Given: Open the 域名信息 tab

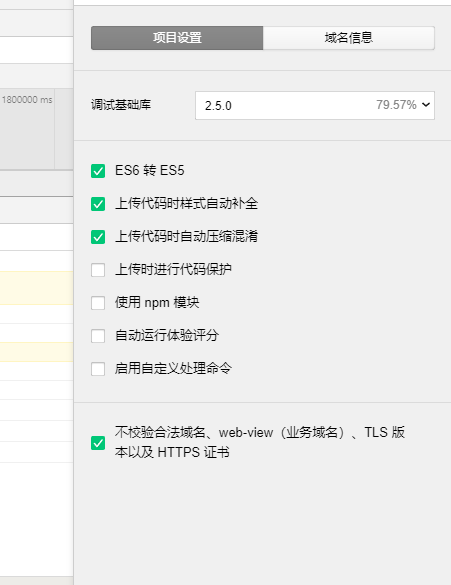Looking at the screenshot, I should coord(349,38).
